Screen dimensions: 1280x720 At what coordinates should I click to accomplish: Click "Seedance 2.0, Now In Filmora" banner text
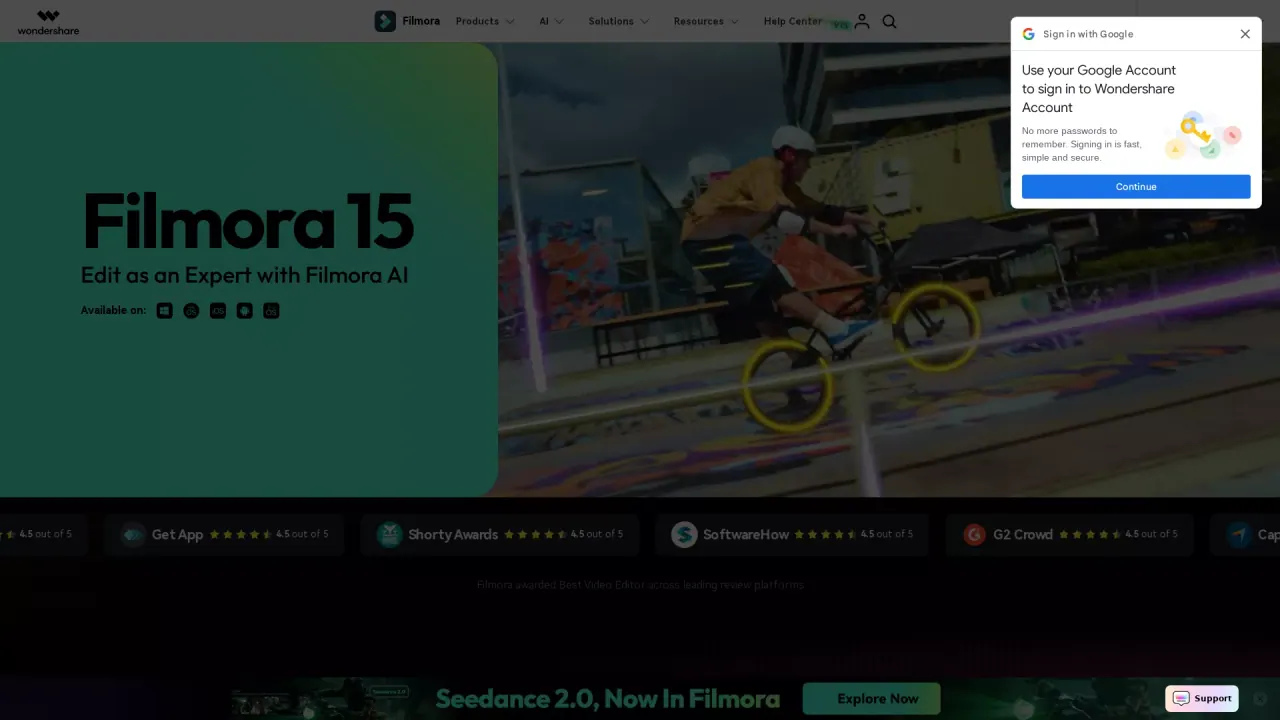coord(608,699)
